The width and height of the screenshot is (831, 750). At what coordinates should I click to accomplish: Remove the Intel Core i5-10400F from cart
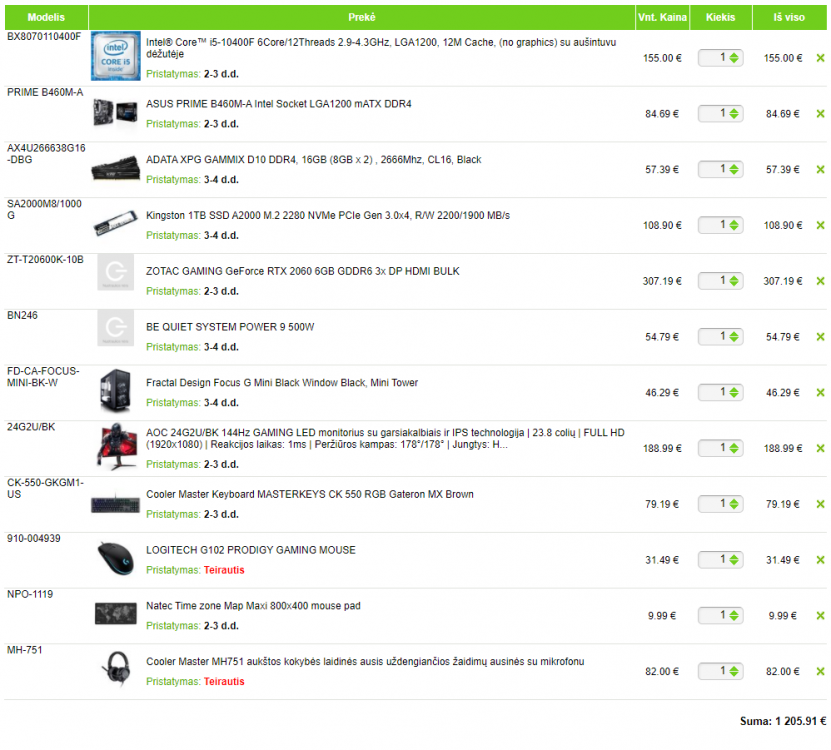[820, 58]
